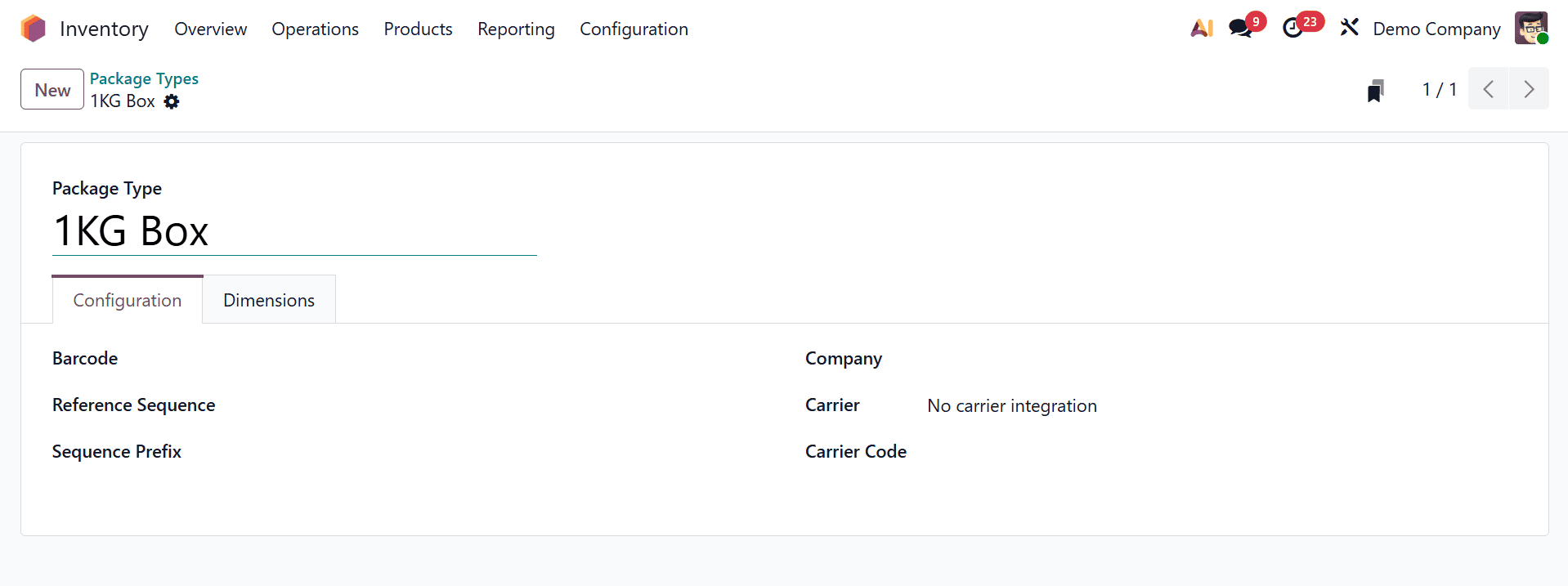Switch to the Dimensions tab

tap(269, 300)
